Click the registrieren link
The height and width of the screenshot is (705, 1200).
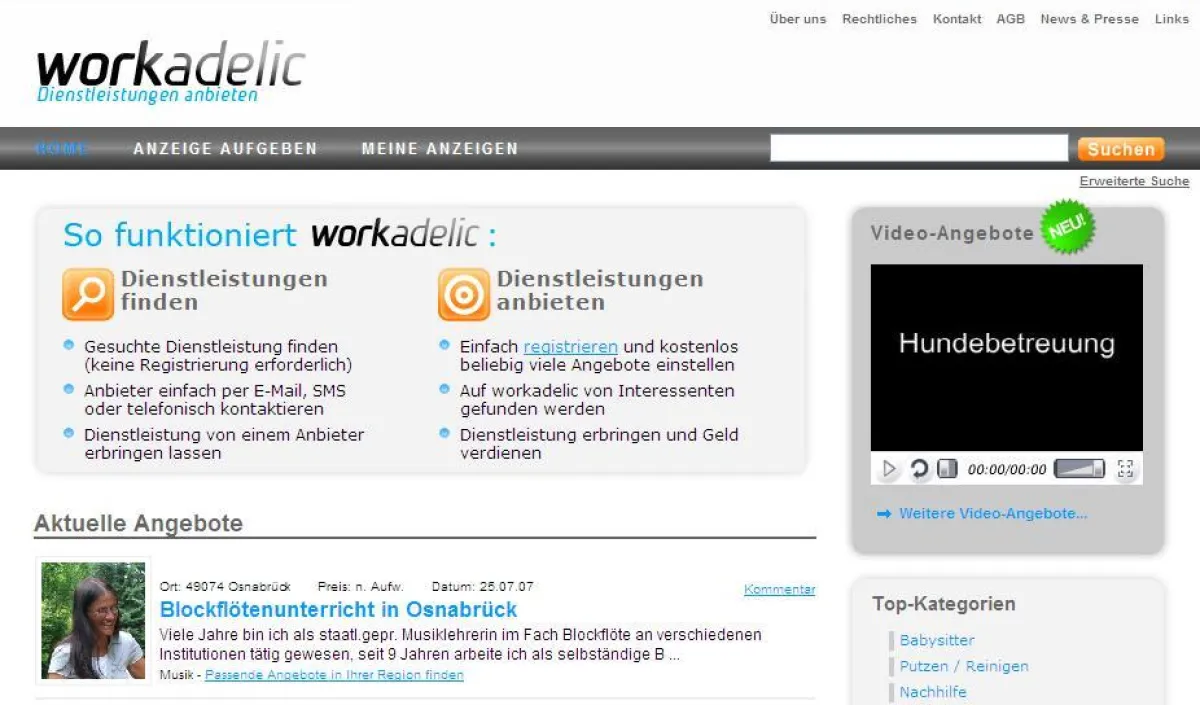(571, 347)
